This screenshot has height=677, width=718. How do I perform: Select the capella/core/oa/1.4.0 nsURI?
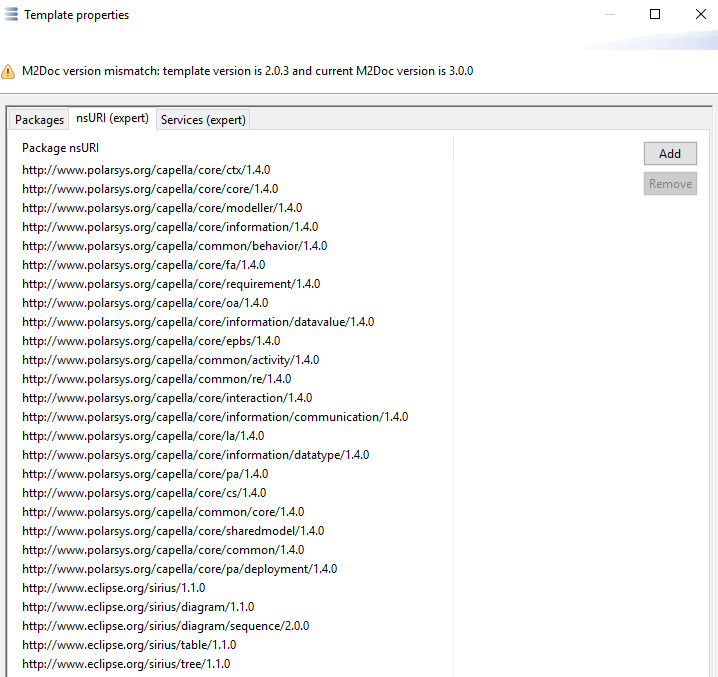(x=145, y=303)
